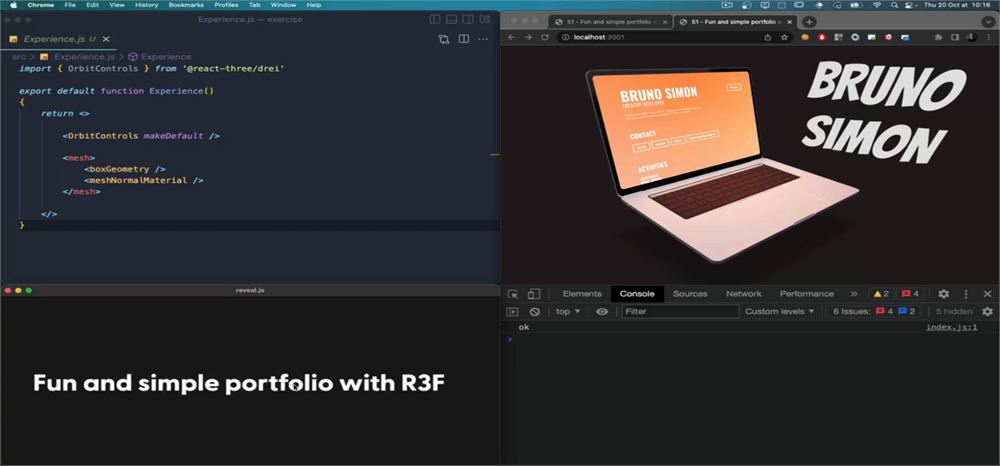Go forward in Chrome
Viewport: 1000px width, 466px height.
click(528, 38)
